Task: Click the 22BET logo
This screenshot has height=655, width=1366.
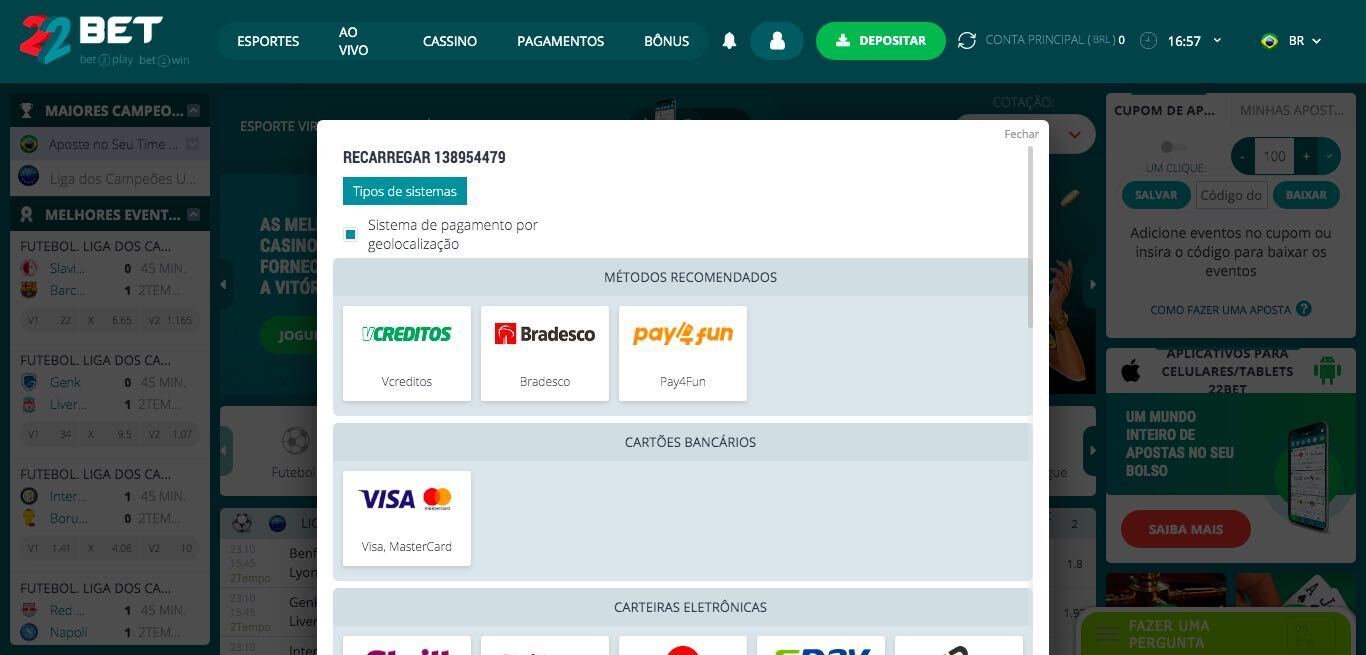Action: (x=104, y=40)
